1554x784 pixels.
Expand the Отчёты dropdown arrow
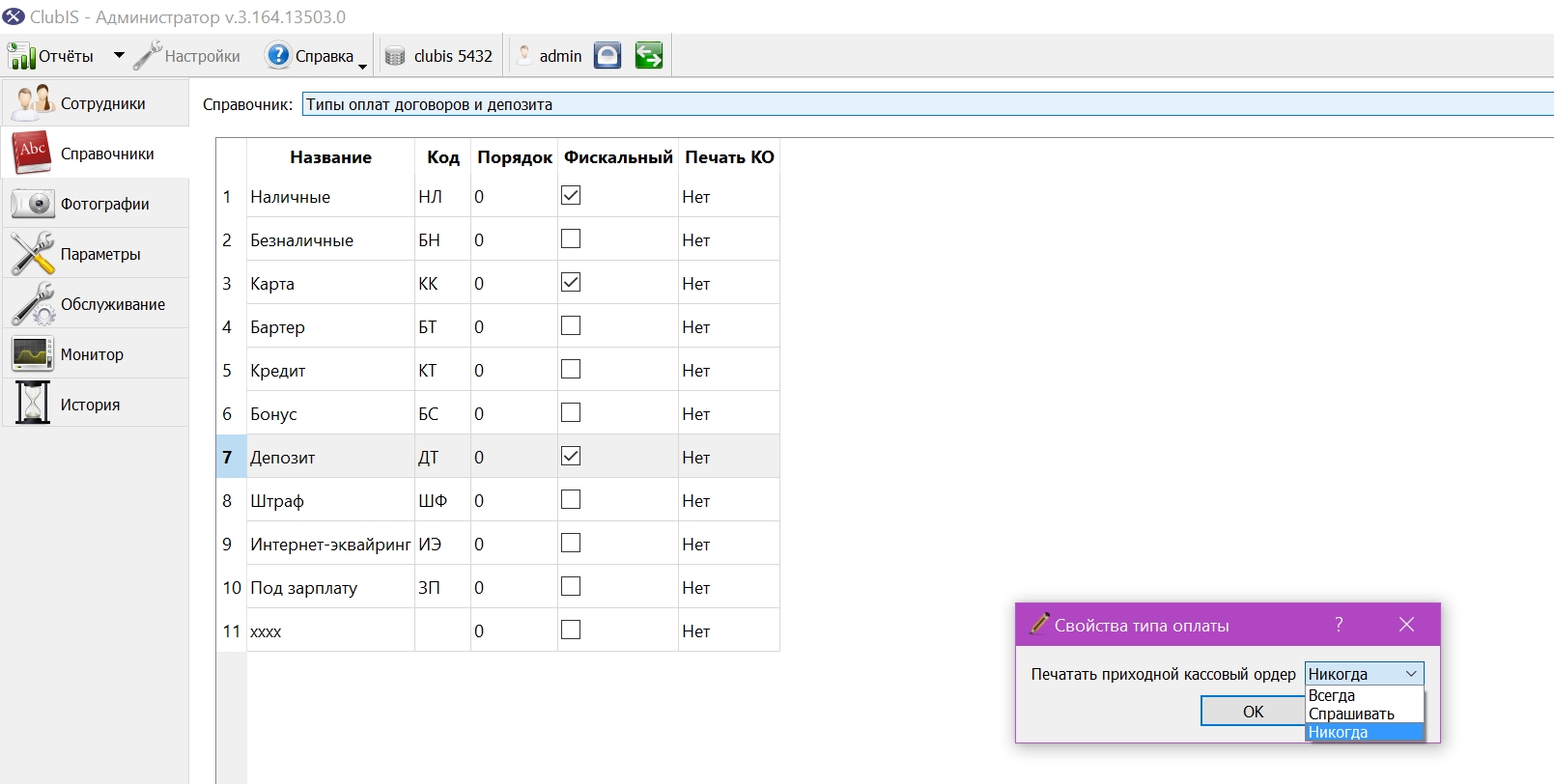click(x=119, y=56)
